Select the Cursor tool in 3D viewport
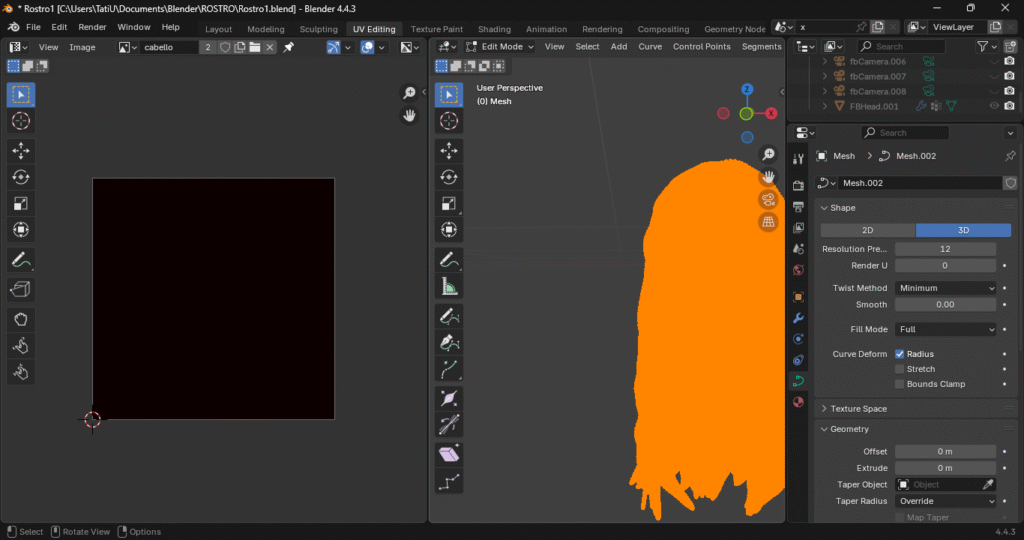Viewport: 1024px width, 540px height. pyautogui.click(x=449, y=121)
